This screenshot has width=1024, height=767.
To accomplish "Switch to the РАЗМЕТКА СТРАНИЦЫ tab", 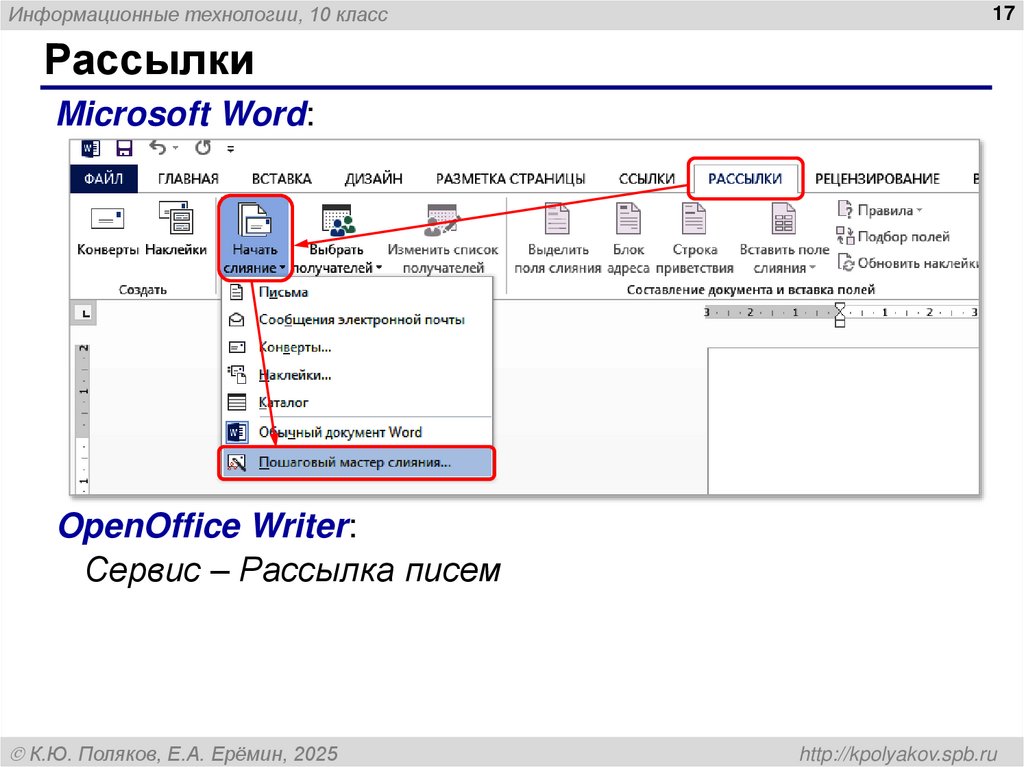I will click(511, 178).
